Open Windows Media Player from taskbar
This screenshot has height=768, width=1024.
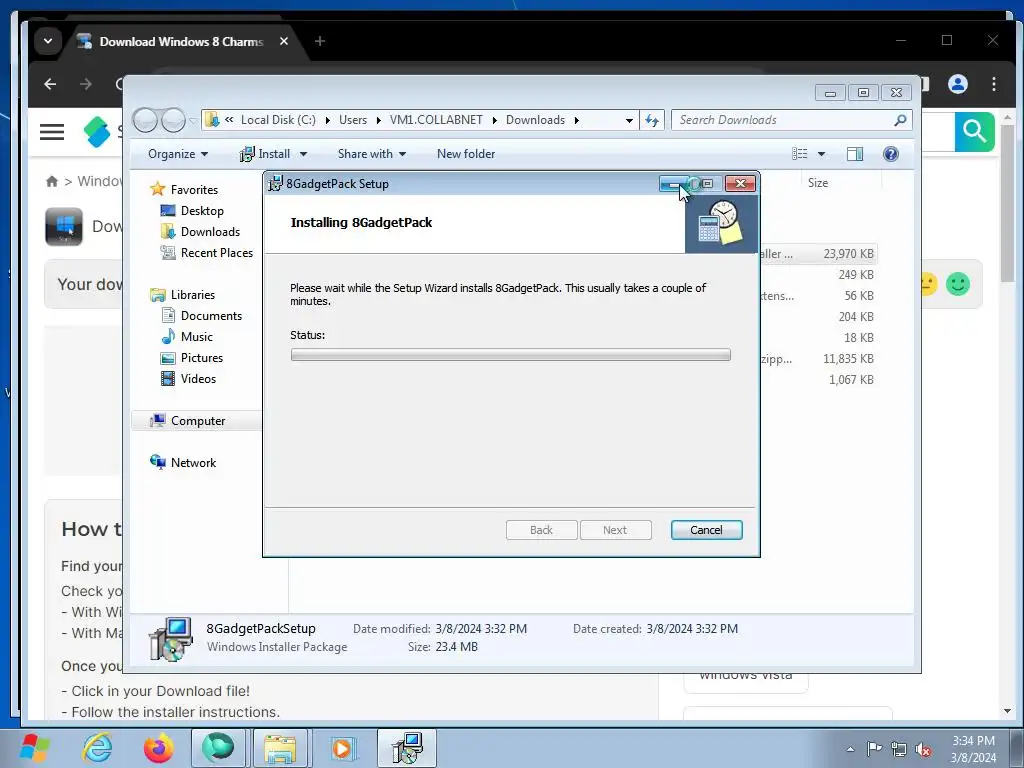[342, 748]
